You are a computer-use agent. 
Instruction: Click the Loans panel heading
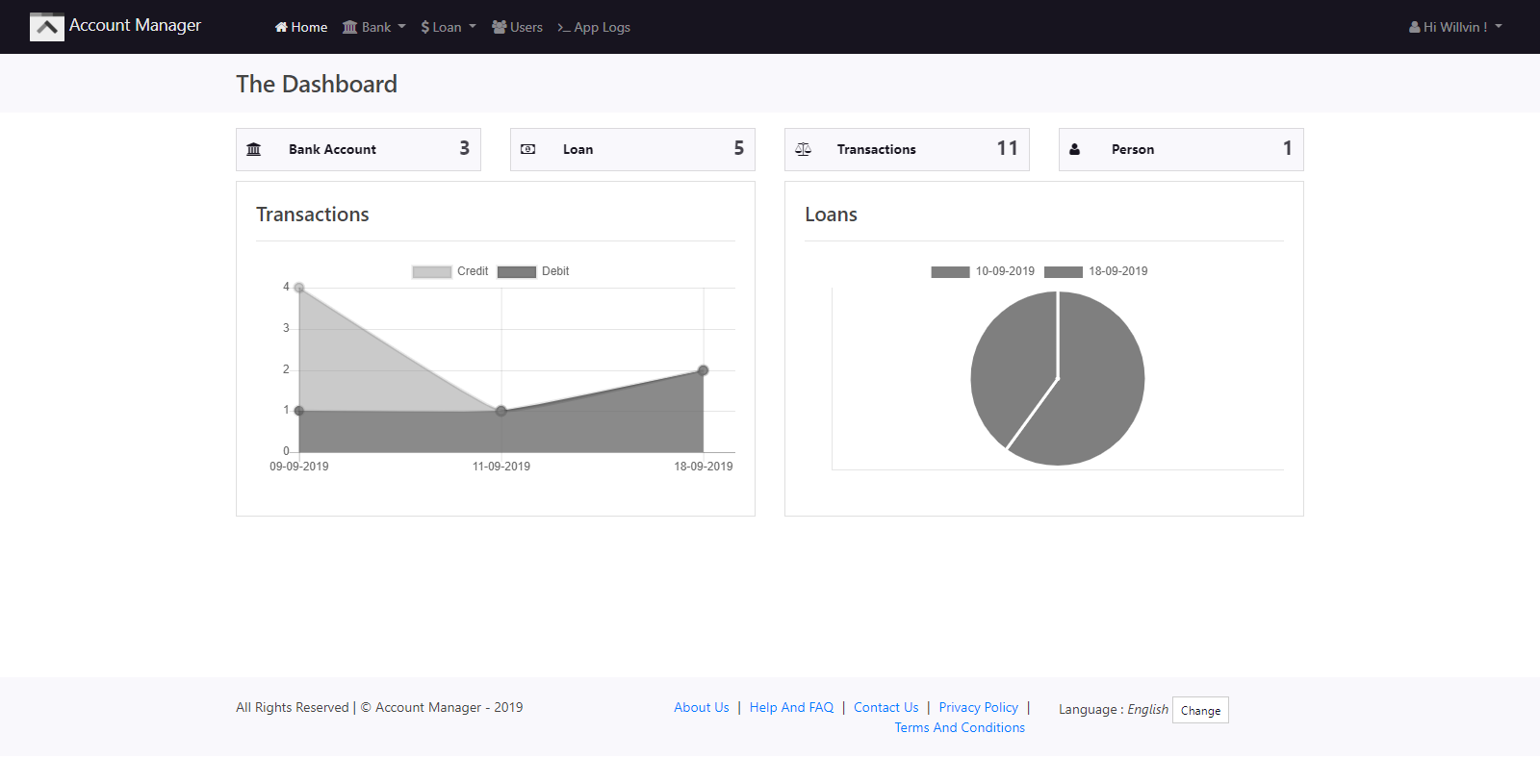click(831, 215)
